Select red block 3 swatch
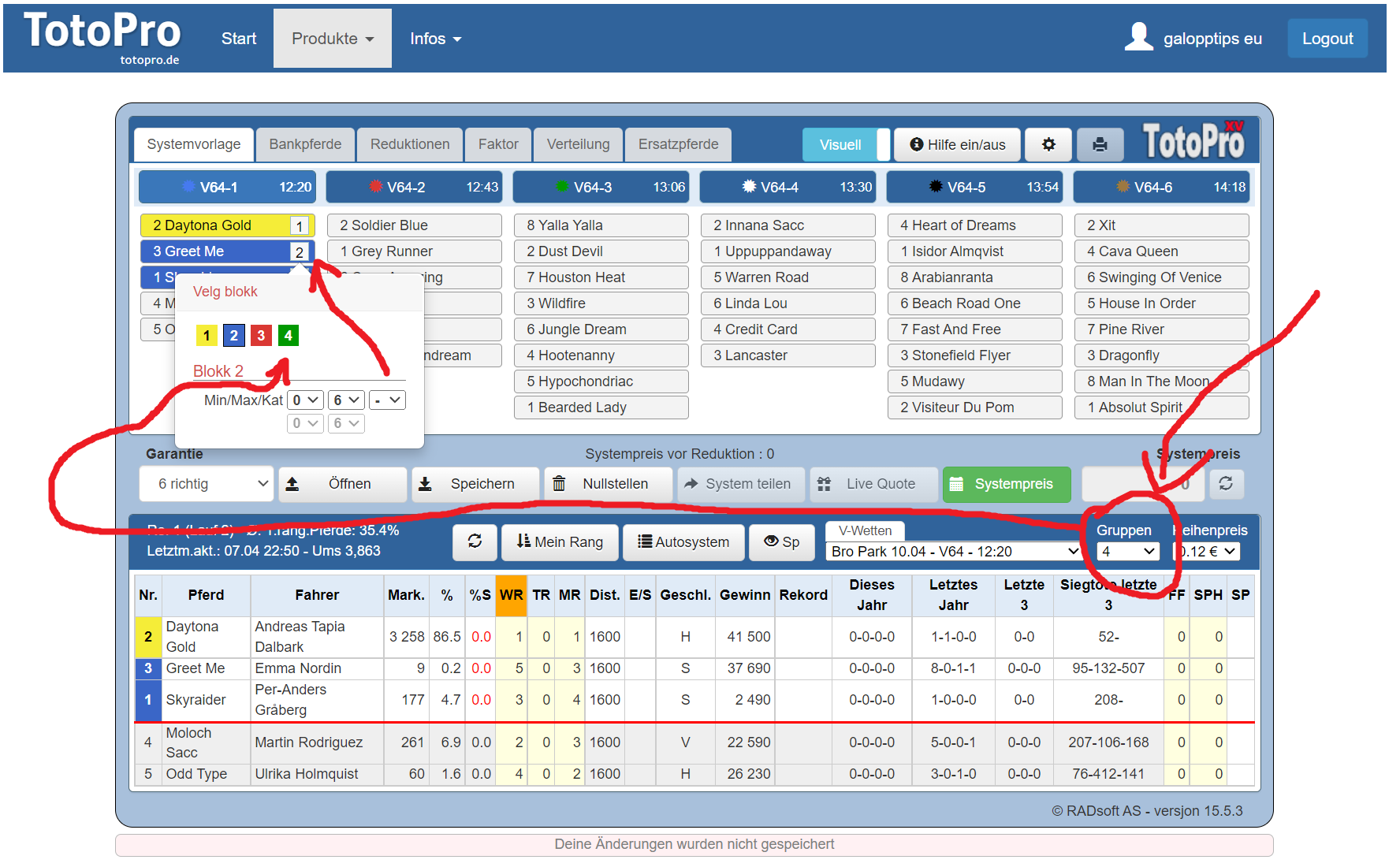Viewport: 1400px width, 867px height. 261,336
